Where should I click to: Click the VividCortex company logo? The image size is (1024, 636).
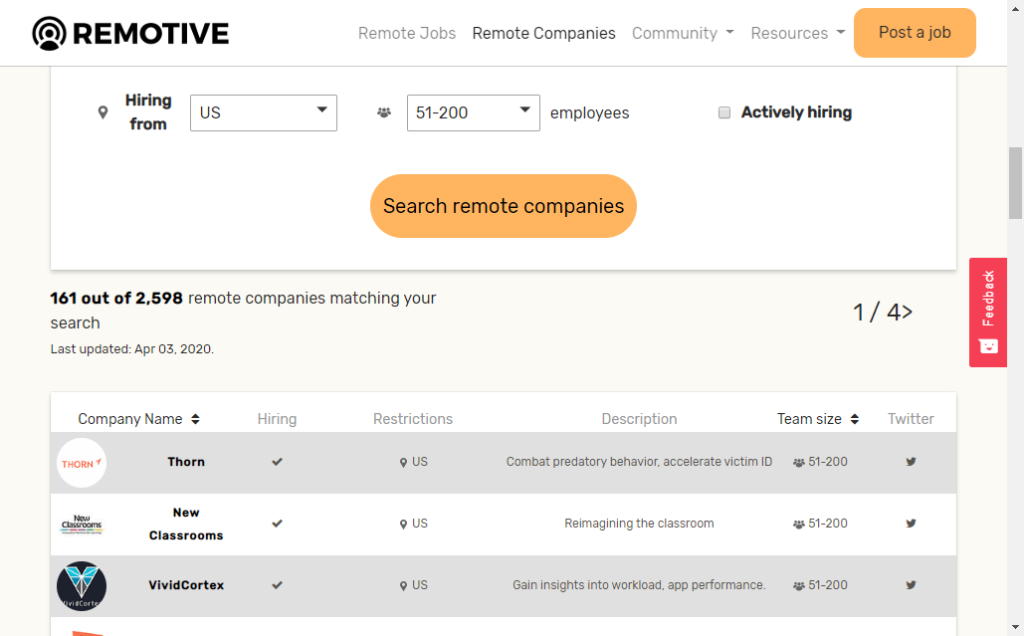coord(81,586)
